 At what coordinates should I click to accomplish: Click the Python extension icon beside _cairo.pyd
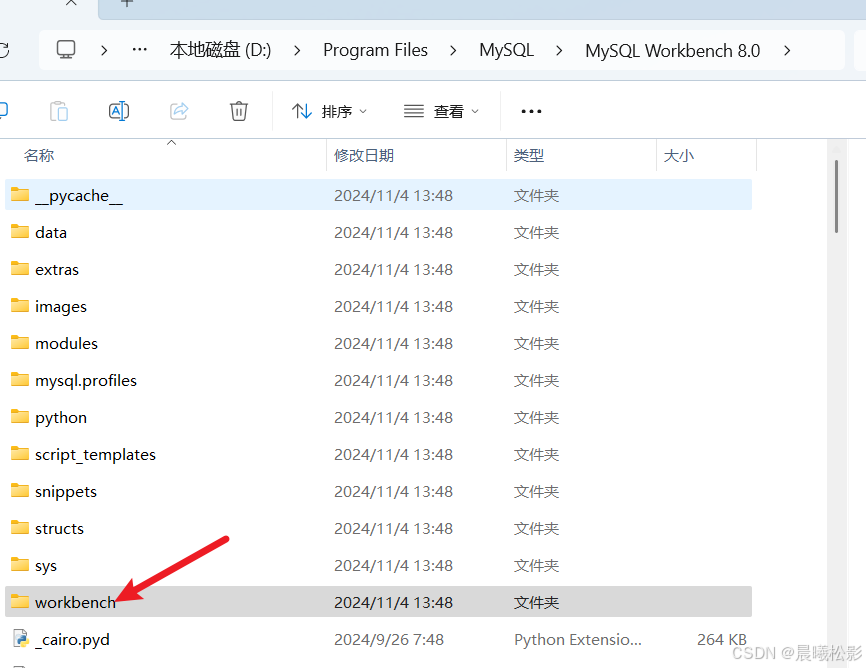point(20,639)
